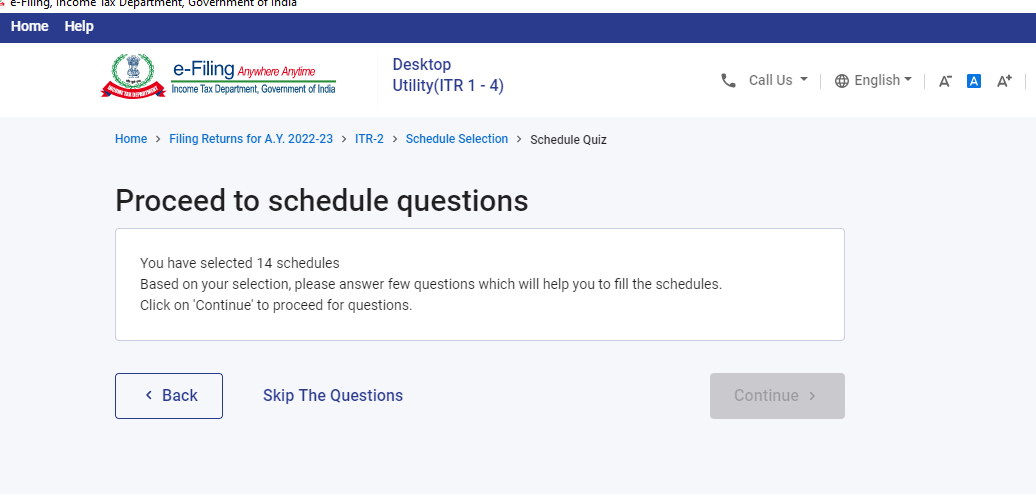Reset to default font size (blue A)
The height and width of the screenshot is (494, 1036).
(973, 81)
